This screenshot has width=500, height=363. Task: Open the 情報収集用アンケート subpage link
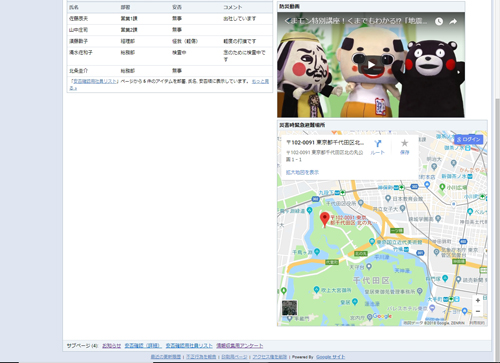239,346
